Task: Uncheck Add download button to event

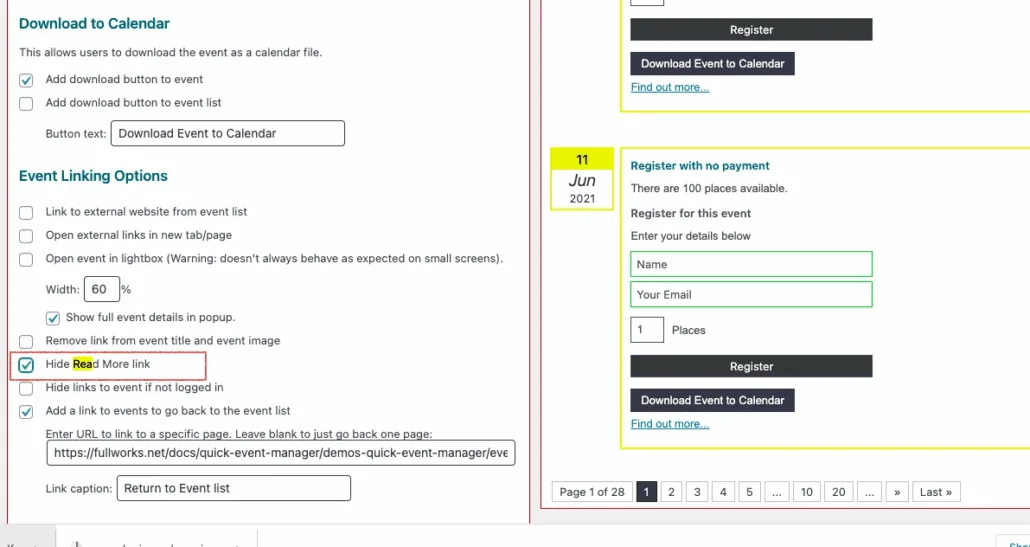Action: click(x=26, y=80)
